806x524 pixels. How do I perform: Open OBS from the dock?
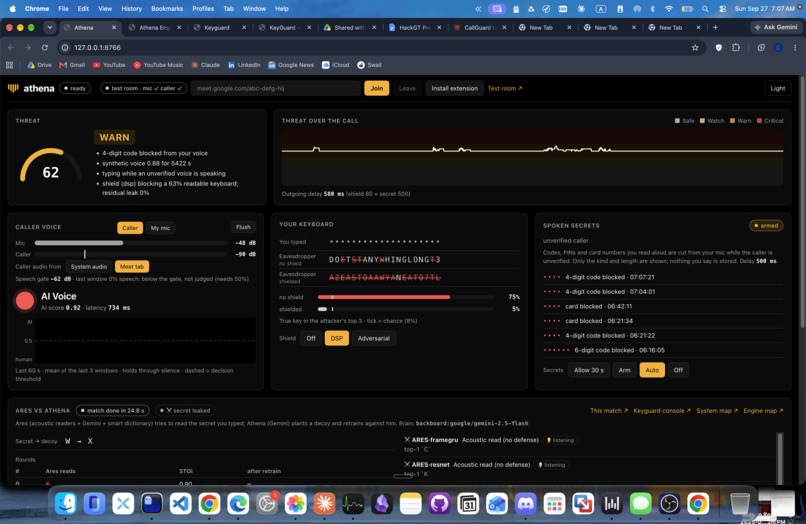coord(669,503)
